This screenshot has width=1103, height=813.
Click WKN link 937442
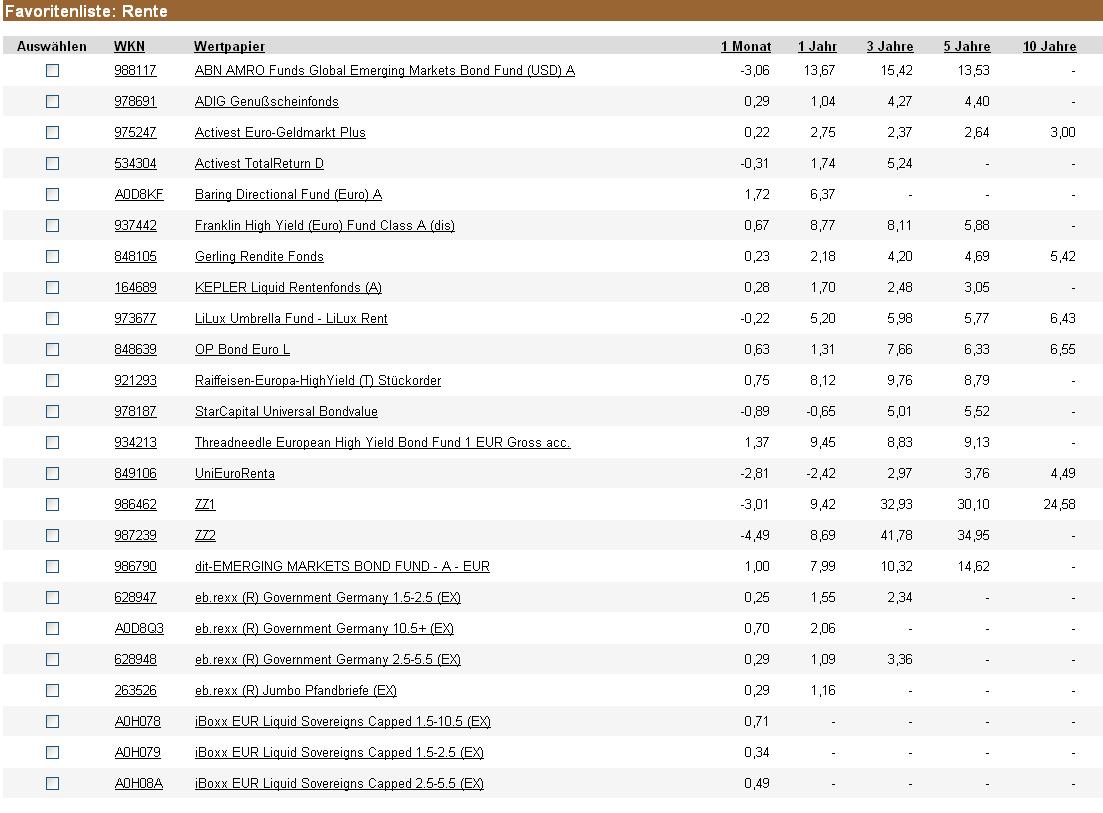135,225
